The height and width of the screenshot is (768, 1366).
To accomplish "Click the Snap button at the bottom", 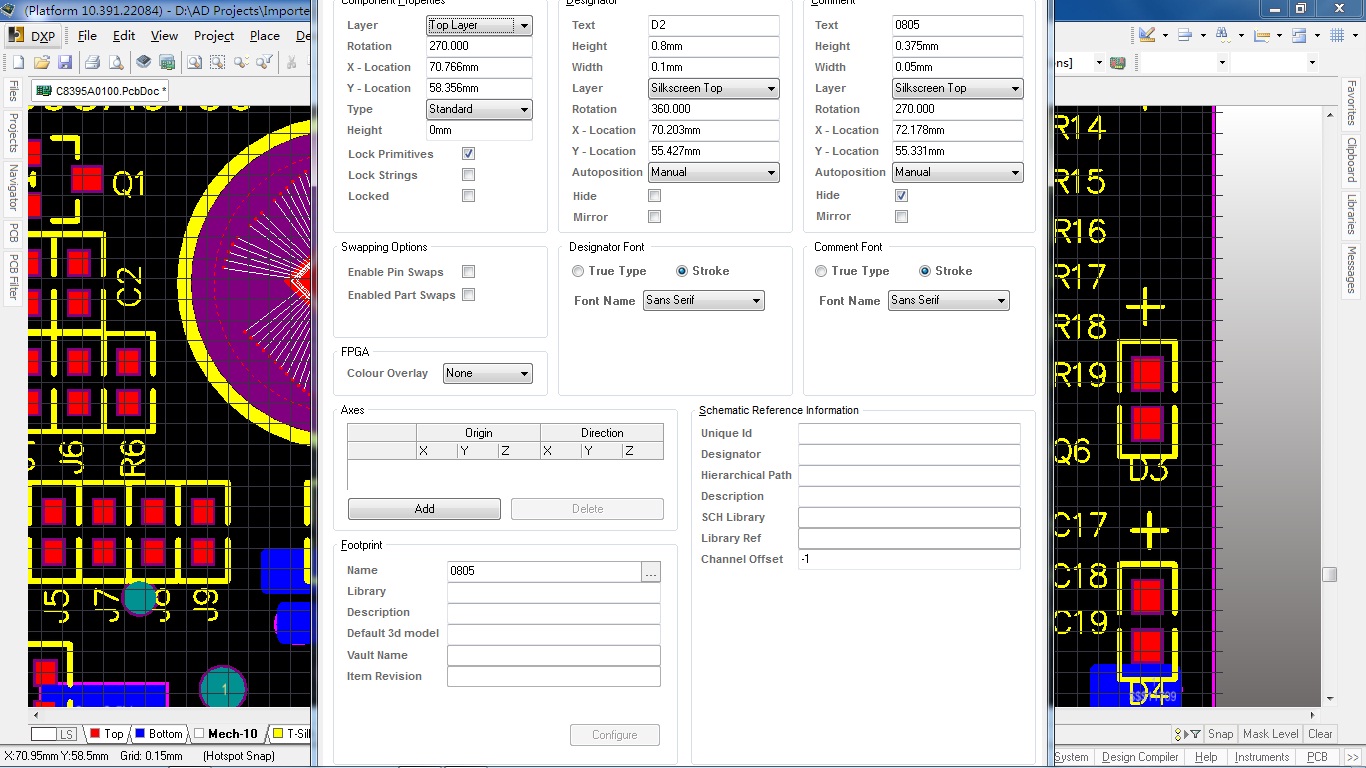I will 1220,734.
